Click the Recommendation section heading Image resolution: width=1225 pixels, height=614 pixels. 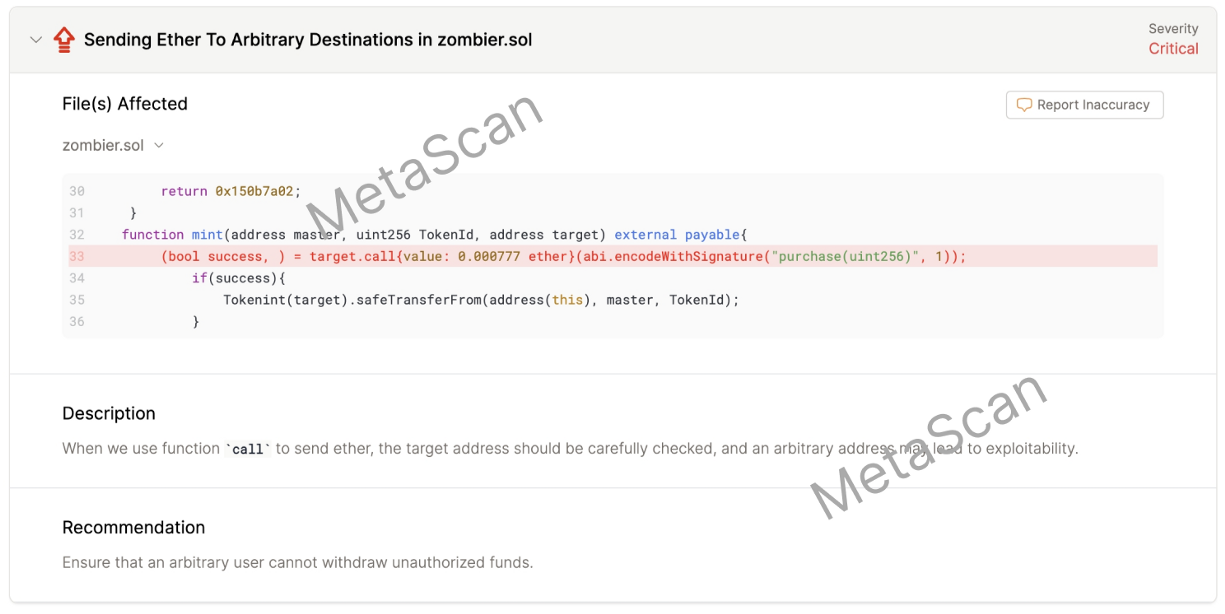(133, 527)
